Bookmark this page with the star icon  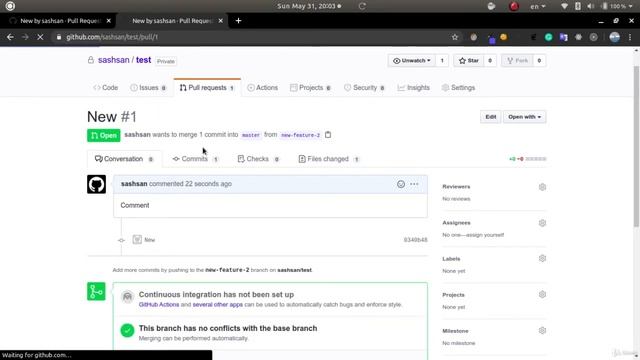tap(455, 37)
